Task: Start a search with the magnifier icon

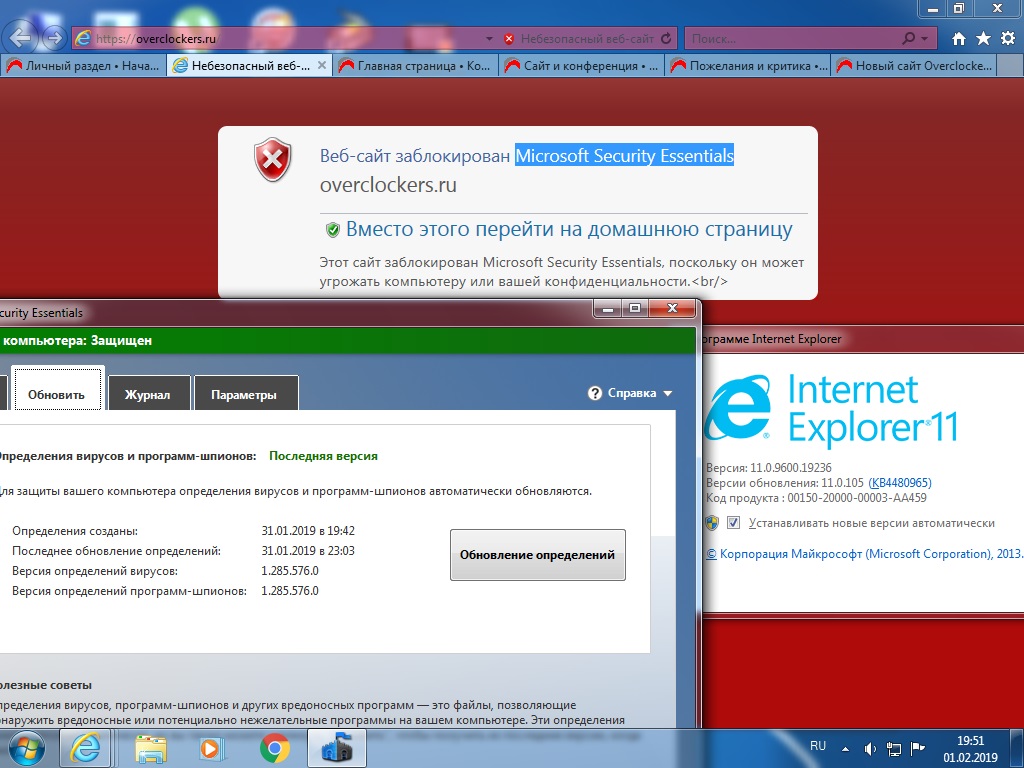Action: [x=908, y=39]
